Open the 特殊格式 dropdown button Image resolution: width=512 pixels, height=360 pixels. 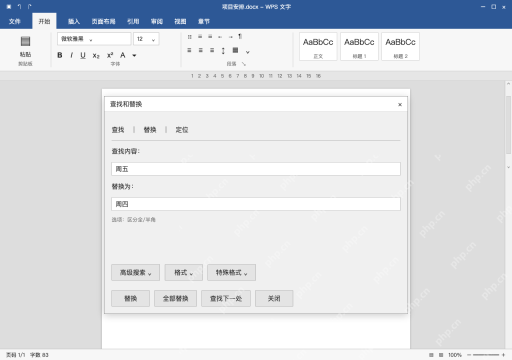[x=231, y=273]
